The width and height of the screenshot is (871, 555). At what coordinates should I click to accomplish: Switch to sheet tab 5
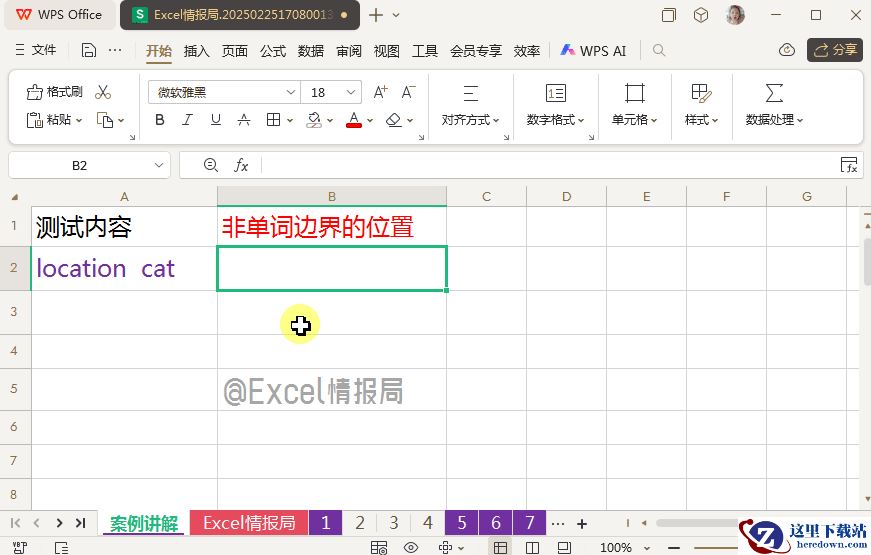[x=462, y=523]
